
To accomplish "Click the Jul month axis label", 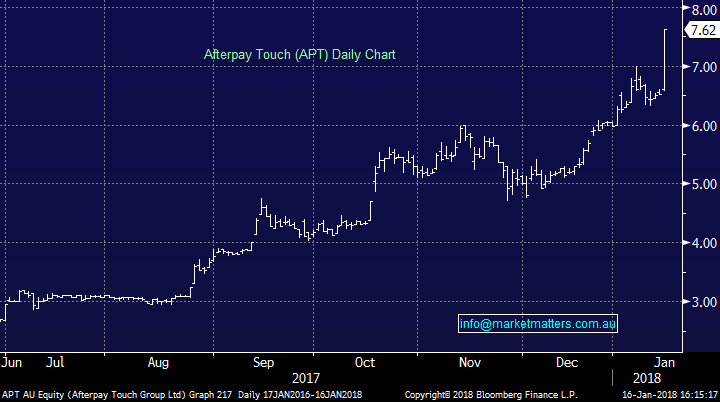I will [x=55, y=362].
